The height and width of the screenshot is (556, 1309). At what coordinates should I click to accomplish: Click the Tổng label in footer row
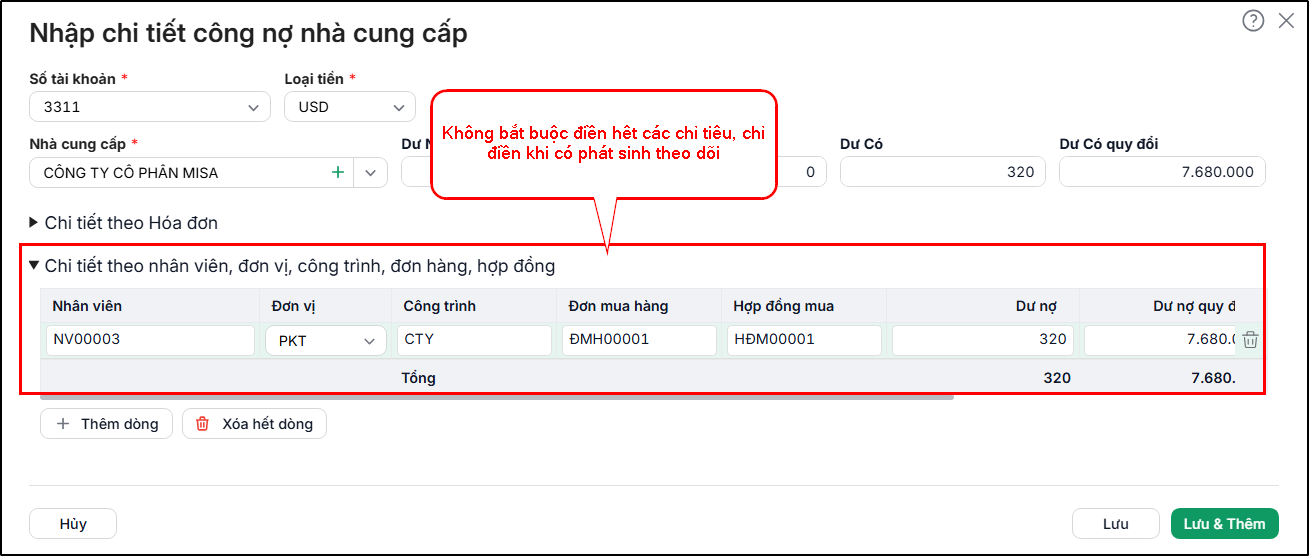[x=418, y=378]
